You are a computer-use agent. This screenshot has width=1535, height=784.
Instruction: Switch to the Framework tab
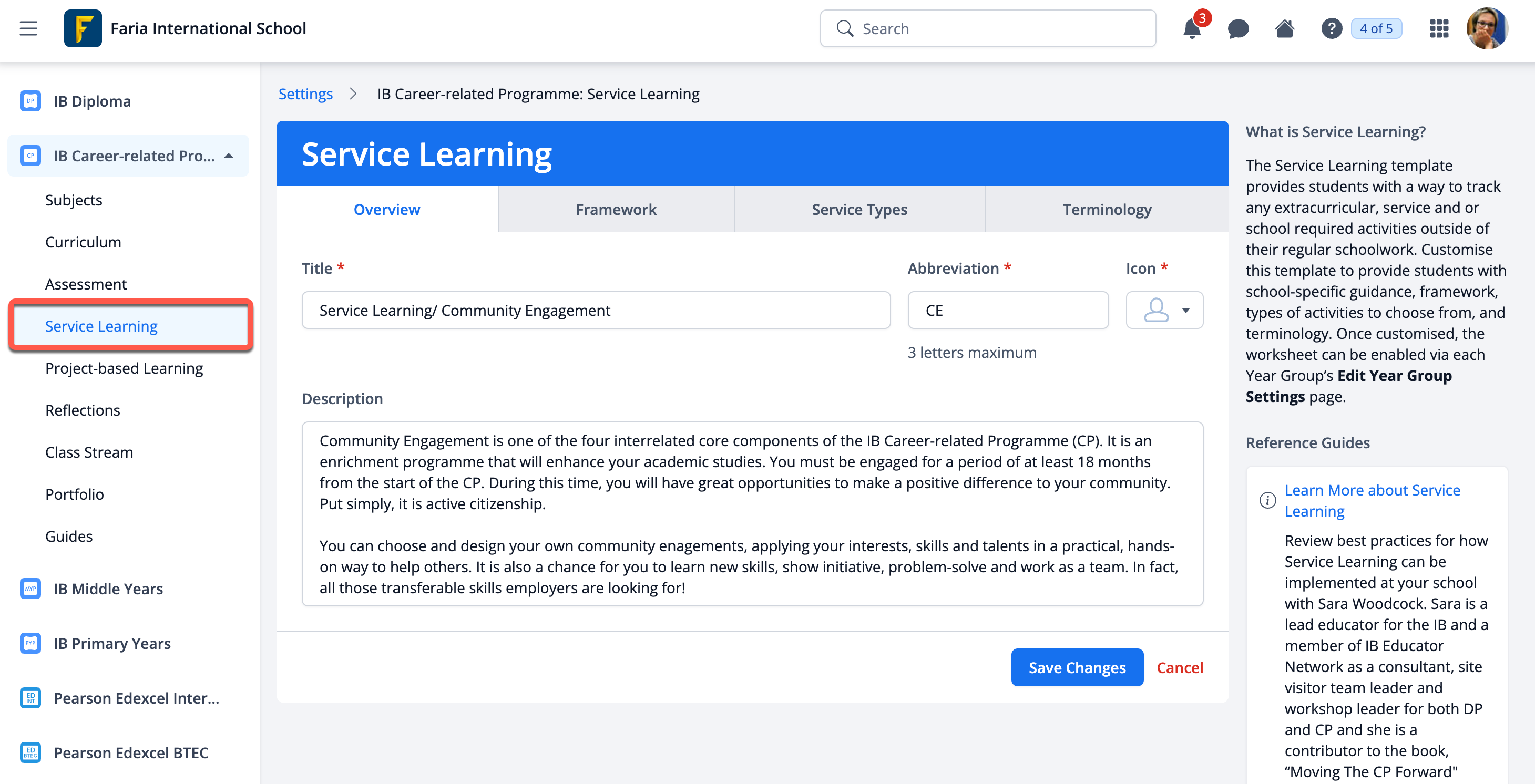coord(616,209)
